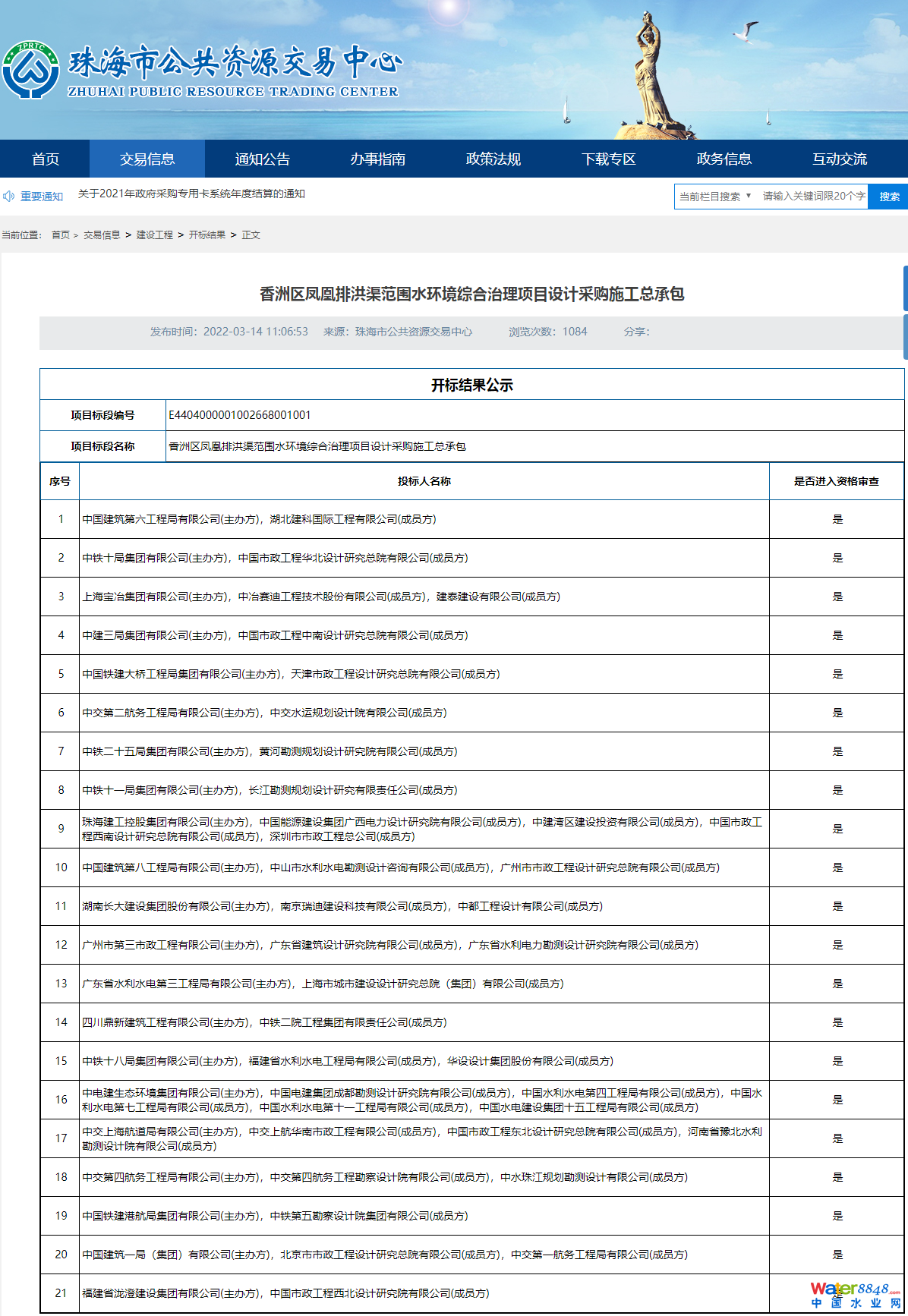Click the speaker icon beside 重要通知

[9, 197]
